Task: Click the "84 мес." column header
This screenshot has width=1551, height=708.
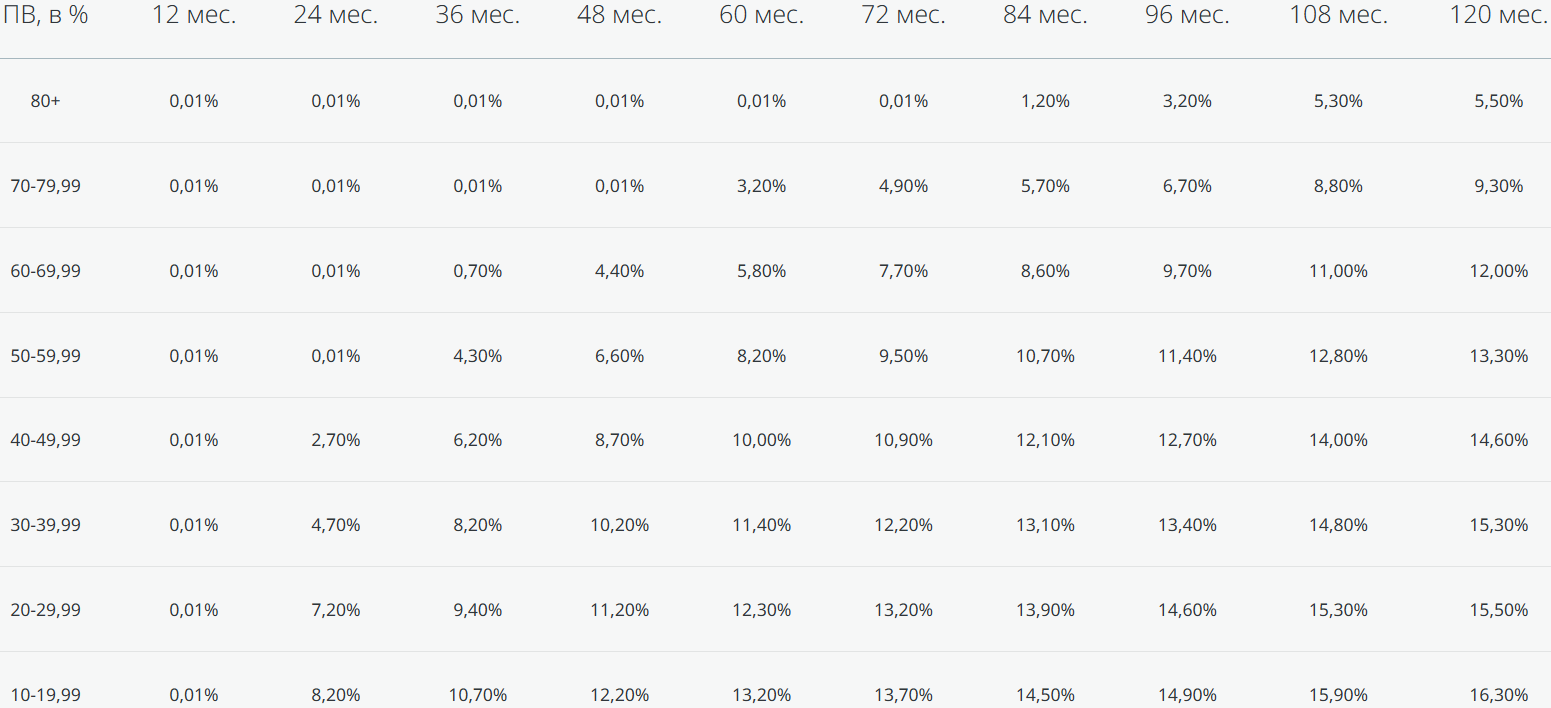Action: [1045, 15]
